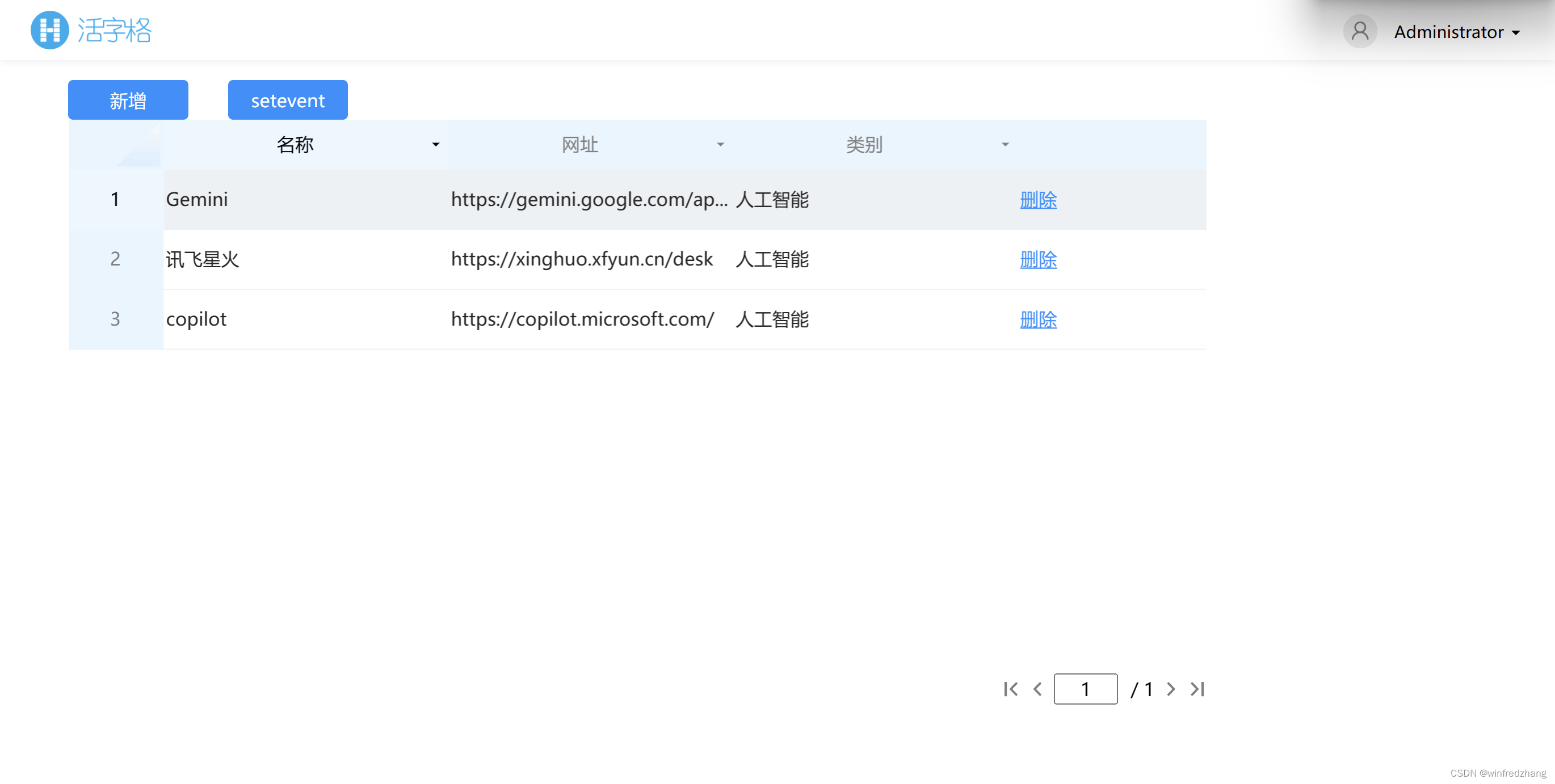Jump to the last page
The width and height of the screenshot is (1555, 784).
click(x=1197, y=689)
